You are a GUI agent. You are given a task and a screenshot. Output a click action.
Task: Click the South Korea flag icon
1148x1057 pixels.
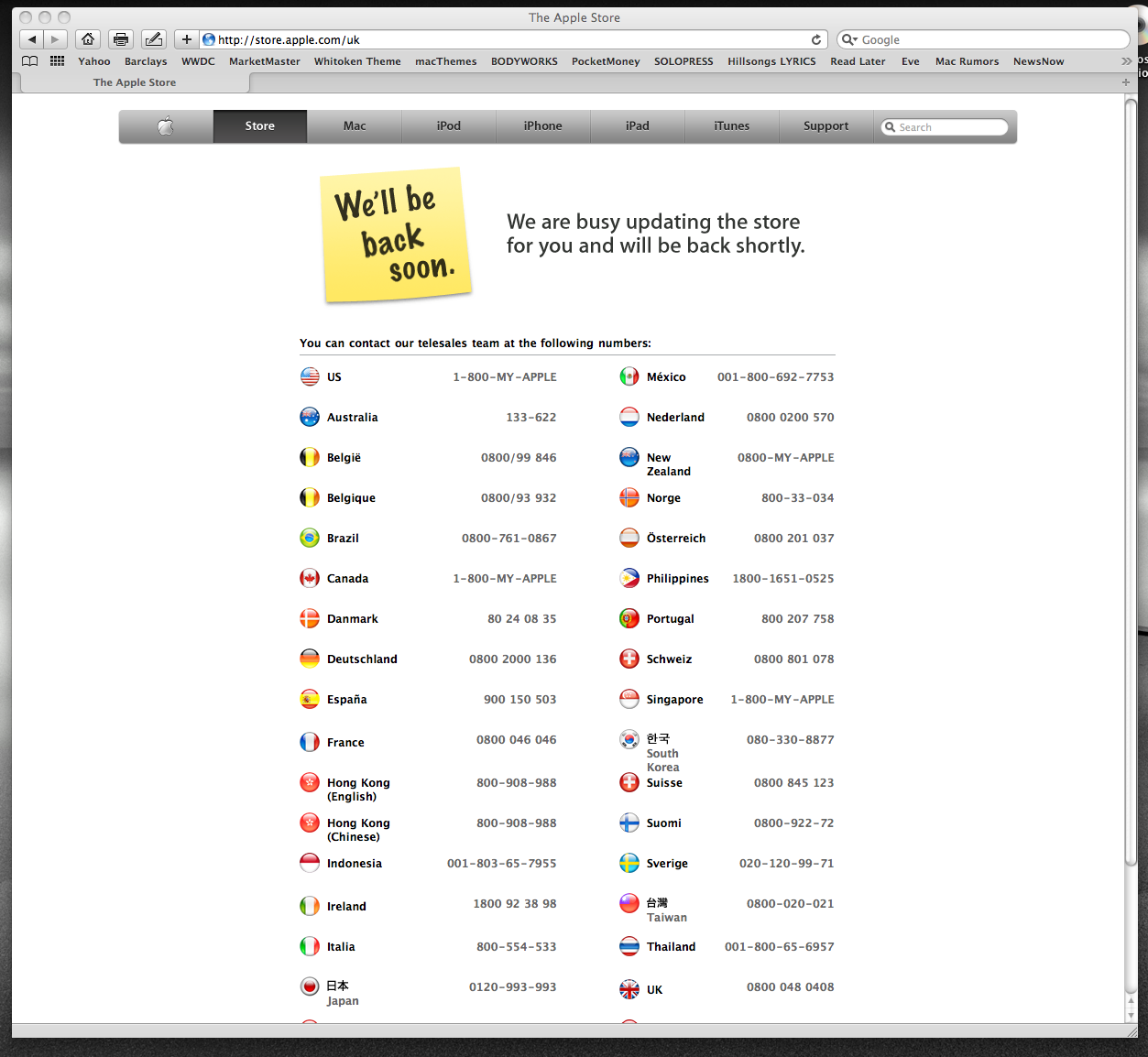(629, 739)
